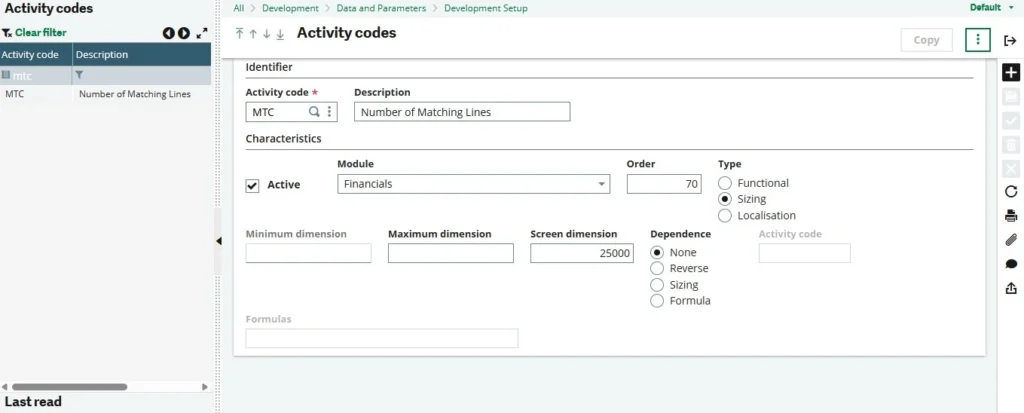Click the exit page icon
The image size is (1024, 413).
click(x=1010, y=41)
